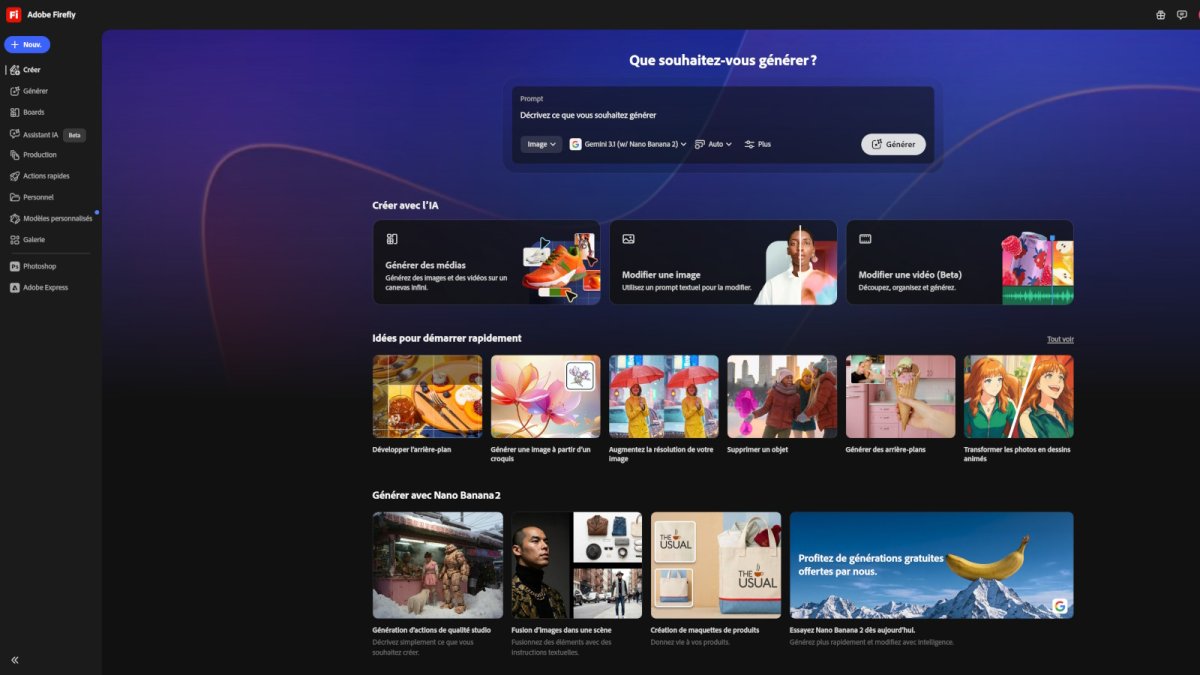Open the Production sidebar icon
Screen dimensions: 1200x675
(x=15, y=155)
